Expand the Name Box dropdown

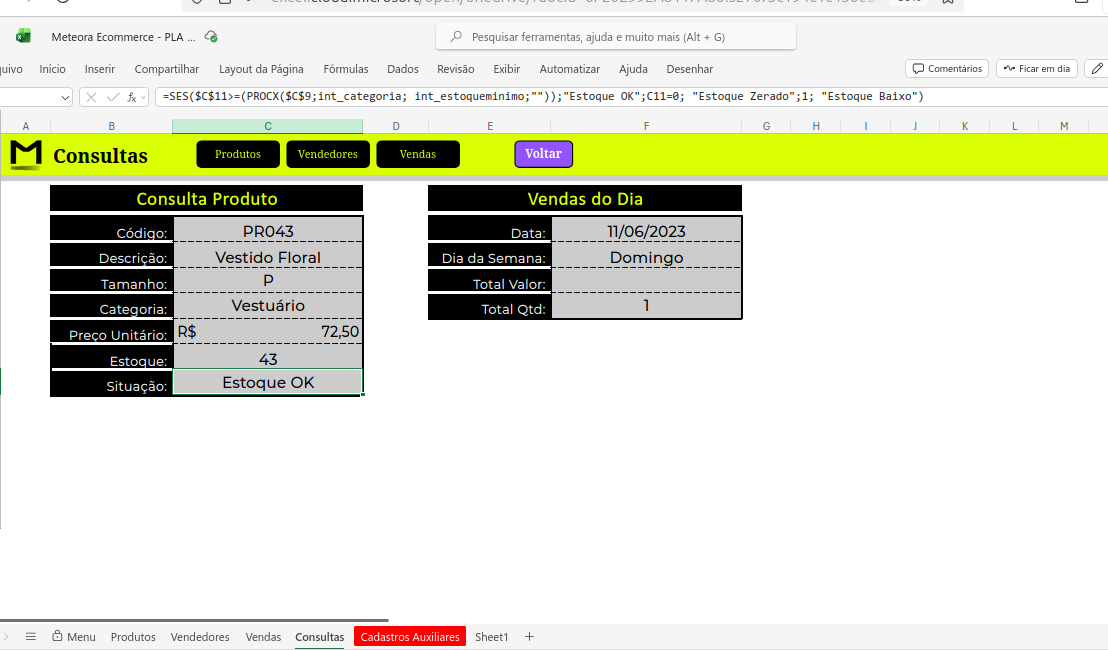[x=65, y=98]
